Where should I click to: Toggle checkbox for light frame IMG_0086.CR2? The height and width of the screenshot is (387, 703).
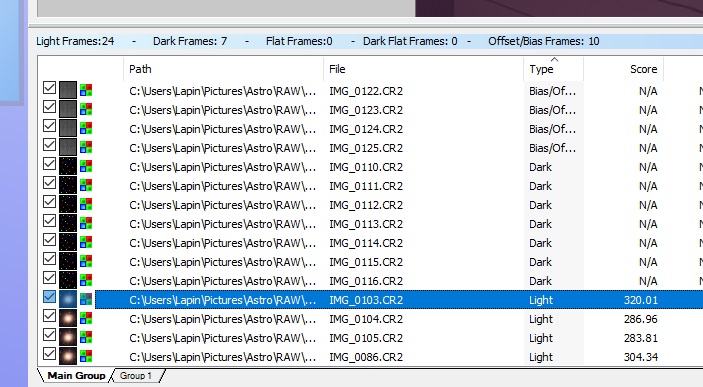coord(49,354)
